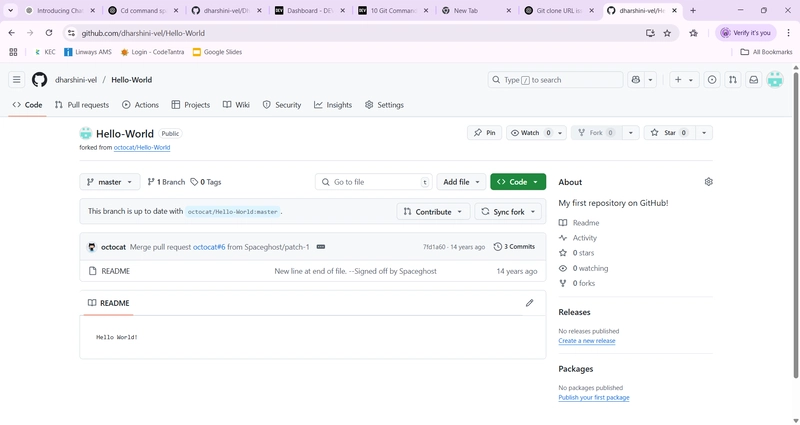Image resolution: width=800 pixels, height=425 pixels.
Task: Switch to the Insights tab
Action: [x=333, y=105]
